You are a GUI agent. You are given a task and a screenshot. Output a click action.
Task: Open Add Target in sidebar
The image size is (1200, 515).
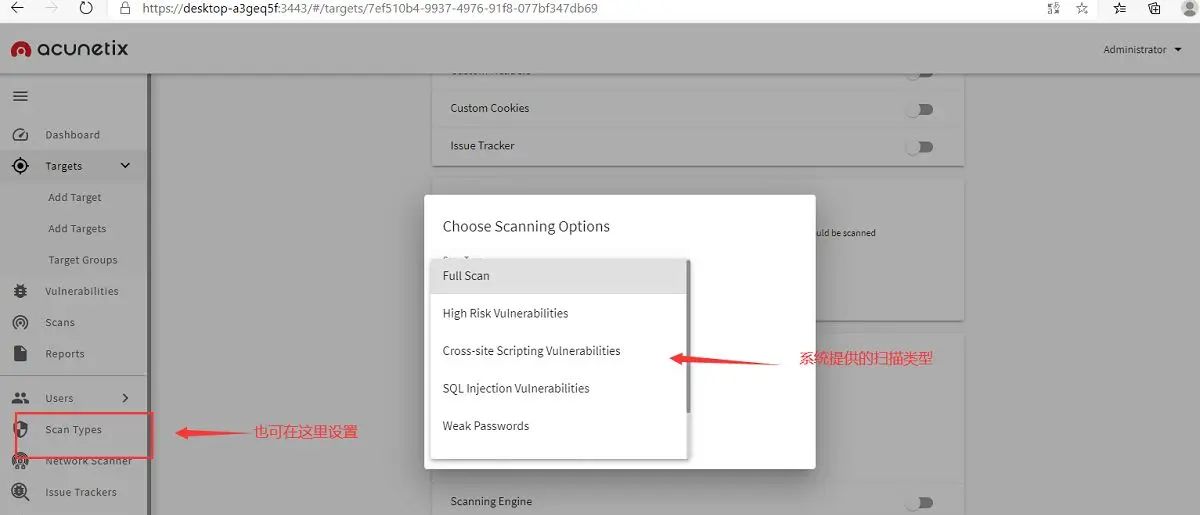(x=75, y=198)
